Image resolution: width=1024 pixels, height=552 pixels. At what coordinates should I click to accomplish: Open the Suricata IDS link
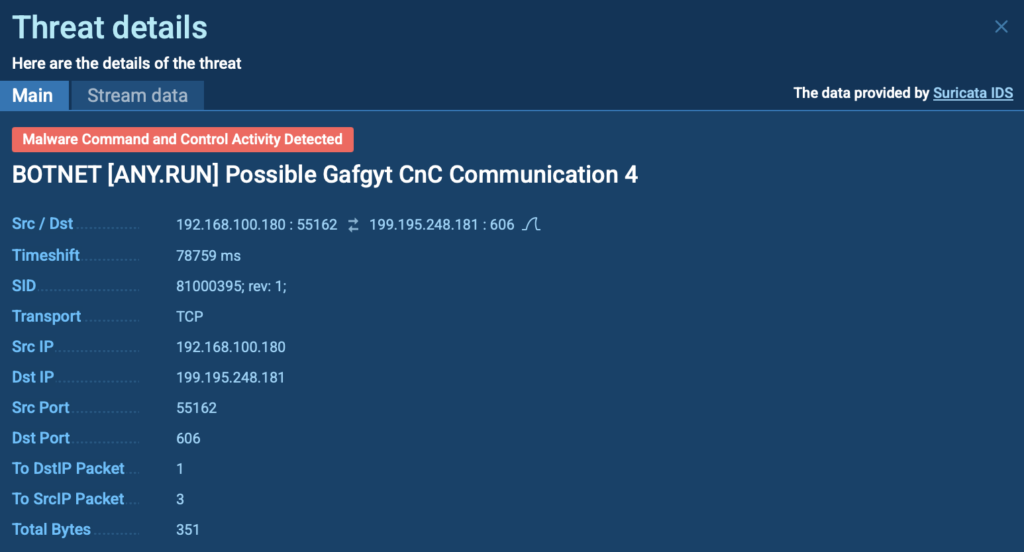(x=973, y=93)
